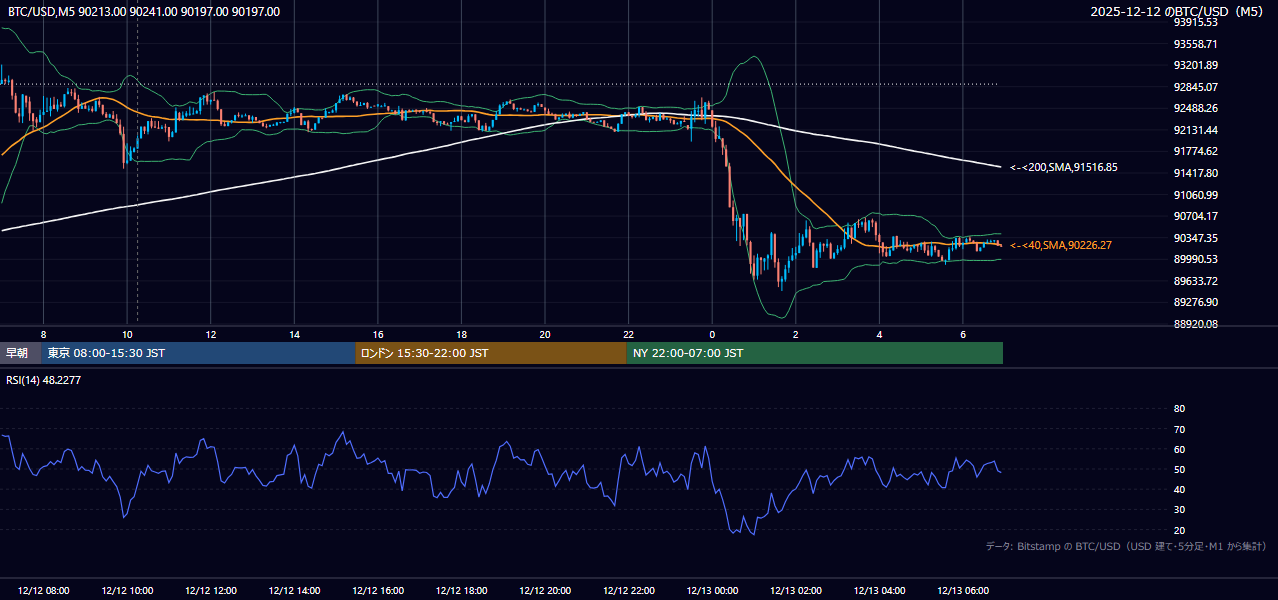The width and height of the screenshot is (1278, 600).
Task: Click the bottom time label 12/12 16:00
Action: pyautogui.click(x=377, y=591)
